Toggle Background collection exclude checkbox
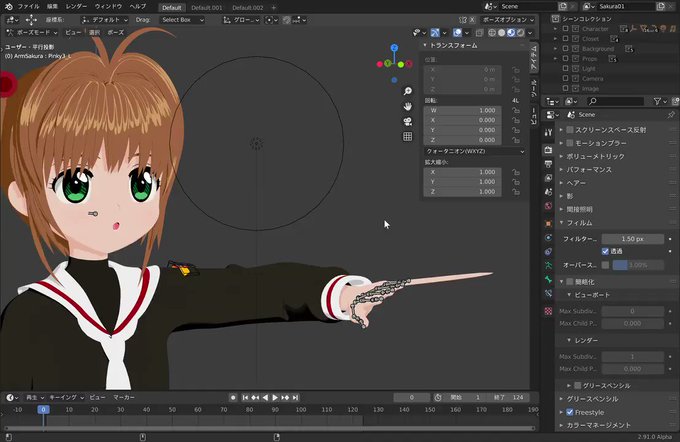Screen dimensions: 680x442 pyautogui.click(x=565, y=49)
